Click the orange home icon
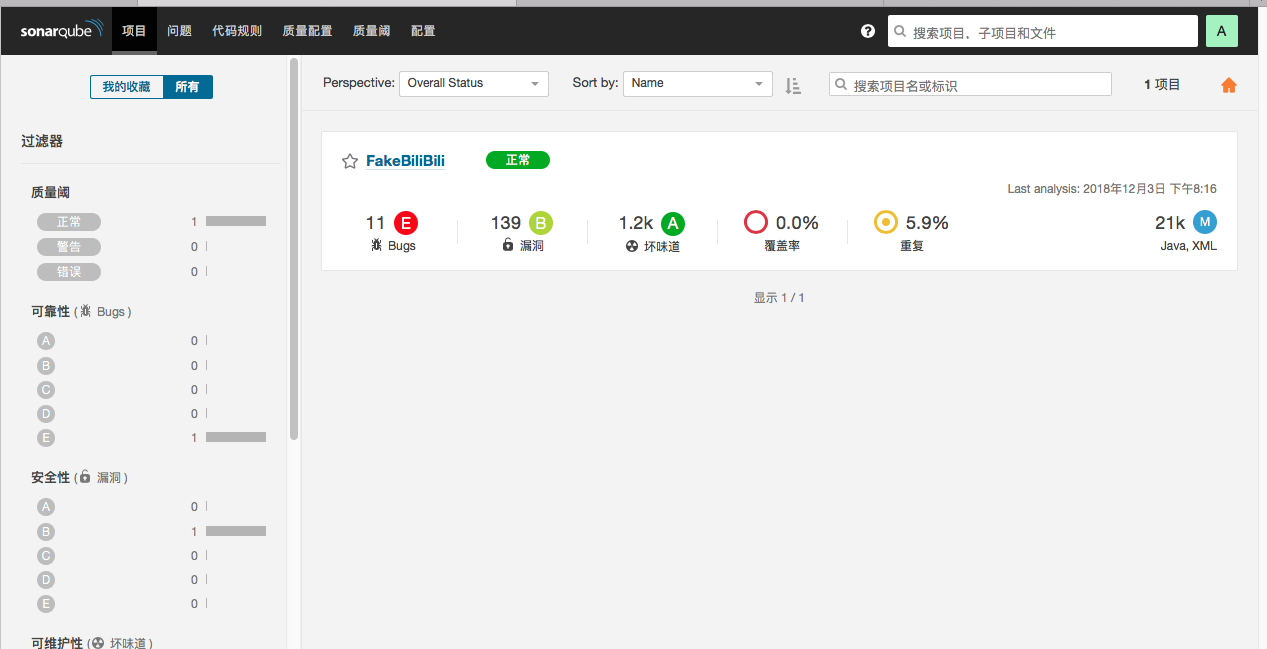1267x649 pixels. [x=1229, y=85]
